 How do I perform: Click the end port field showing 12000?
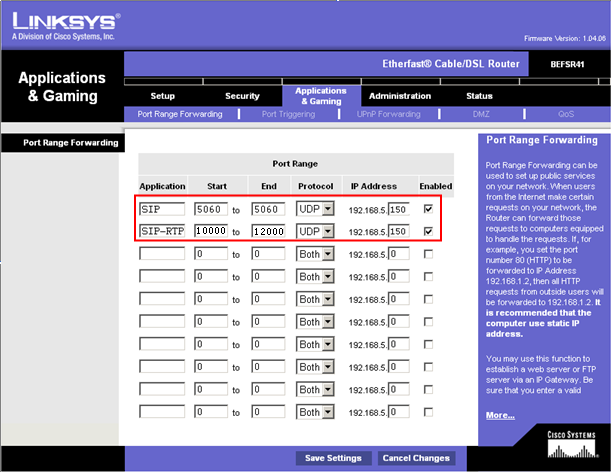click(268, 231)
